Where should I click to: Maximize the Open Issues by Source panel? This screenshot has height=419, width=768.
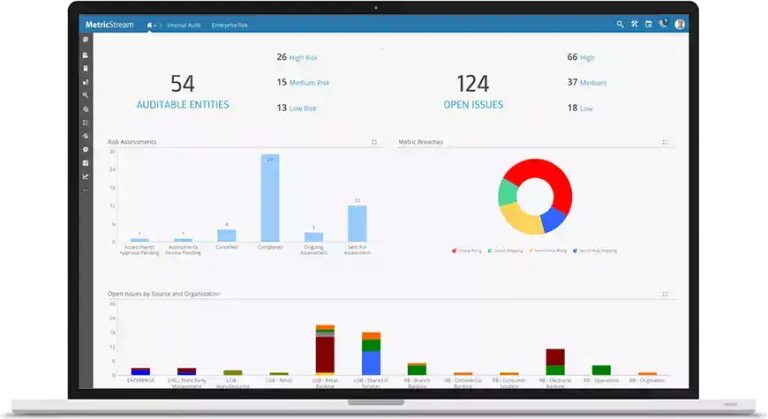(665, 294)
